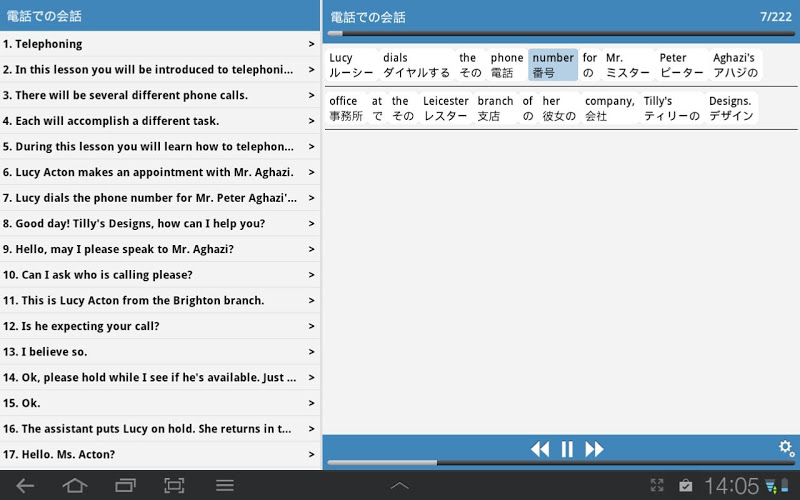Image resolution: width=800 pixels, height=500 pixels.
Task: Tap the word 'company,' translated 会社
Action: tap(610, 108)
